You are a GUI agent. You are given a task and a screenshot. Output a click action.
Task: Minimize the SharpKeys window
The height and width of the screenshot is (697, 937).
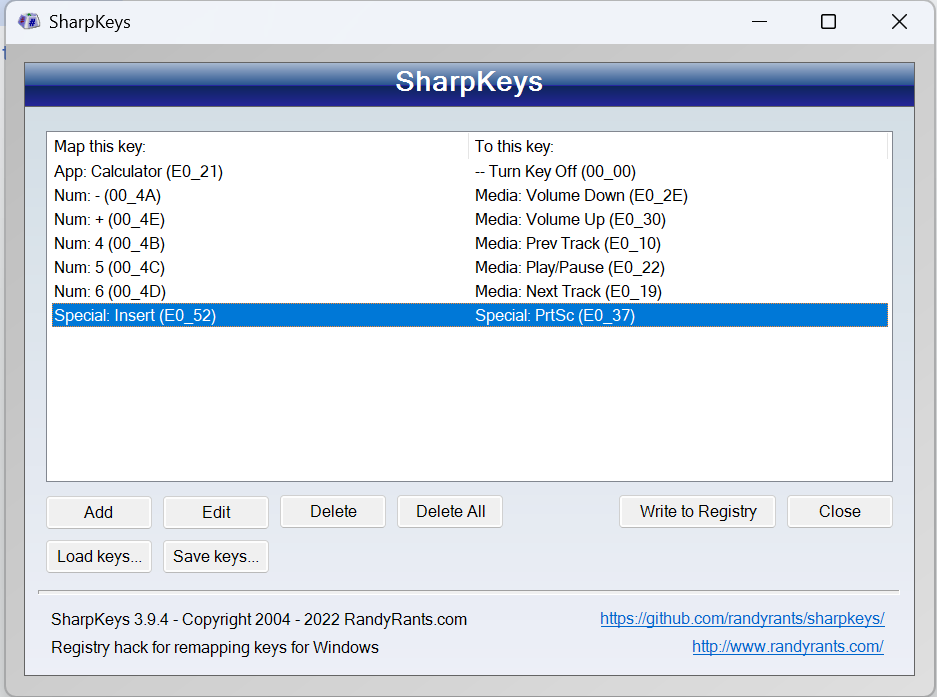760,22
